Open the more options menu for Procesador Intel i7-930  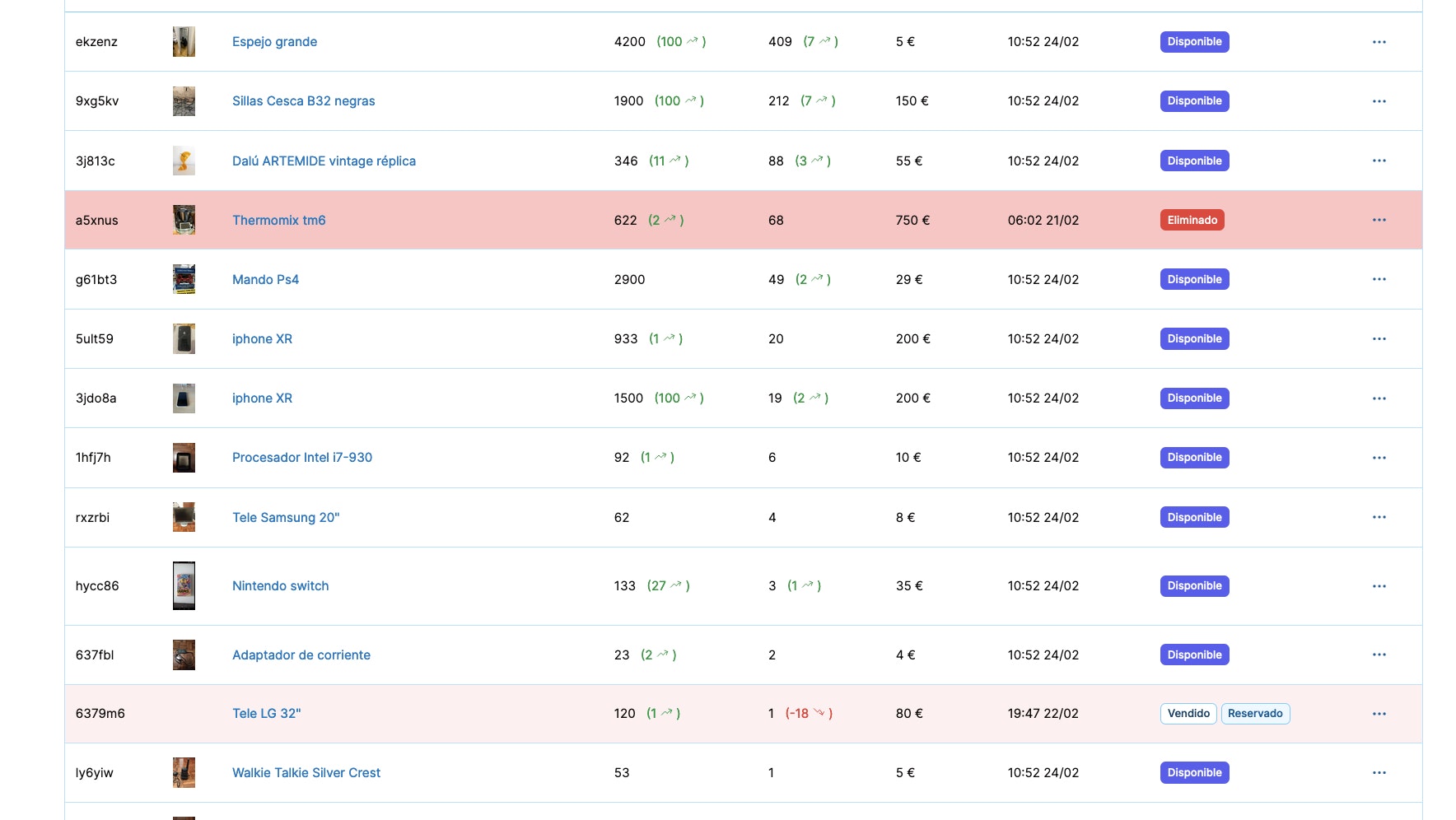coord(1379,458)
